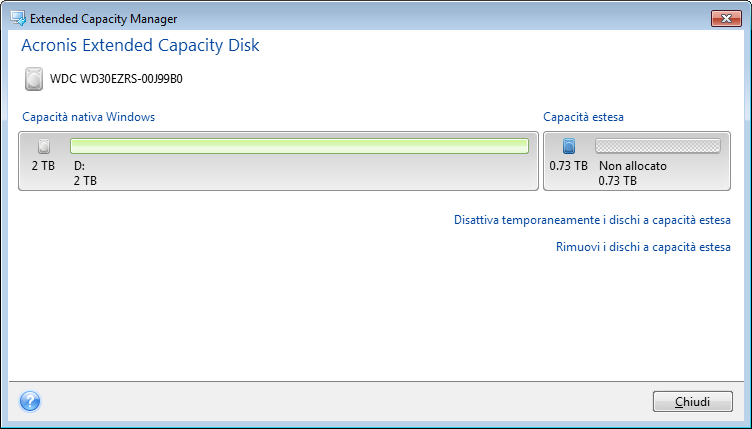Click the WDC hard drive icon
The height and width of the screenshot is (429, 752).
click(36, 79)
